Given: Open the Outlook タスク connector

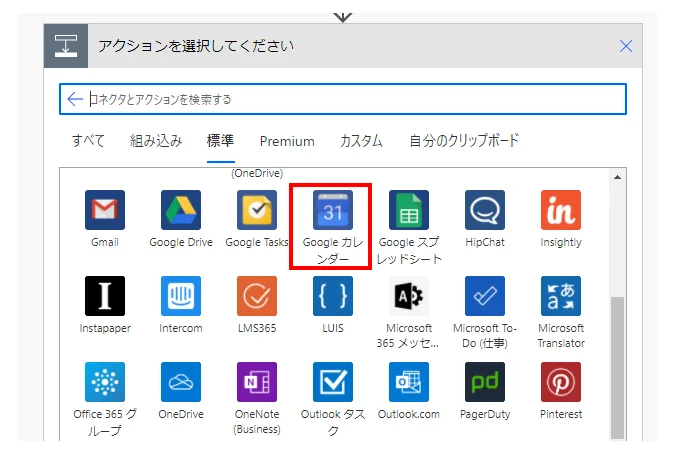Looking at the screenshot, I should pos(333,382).
